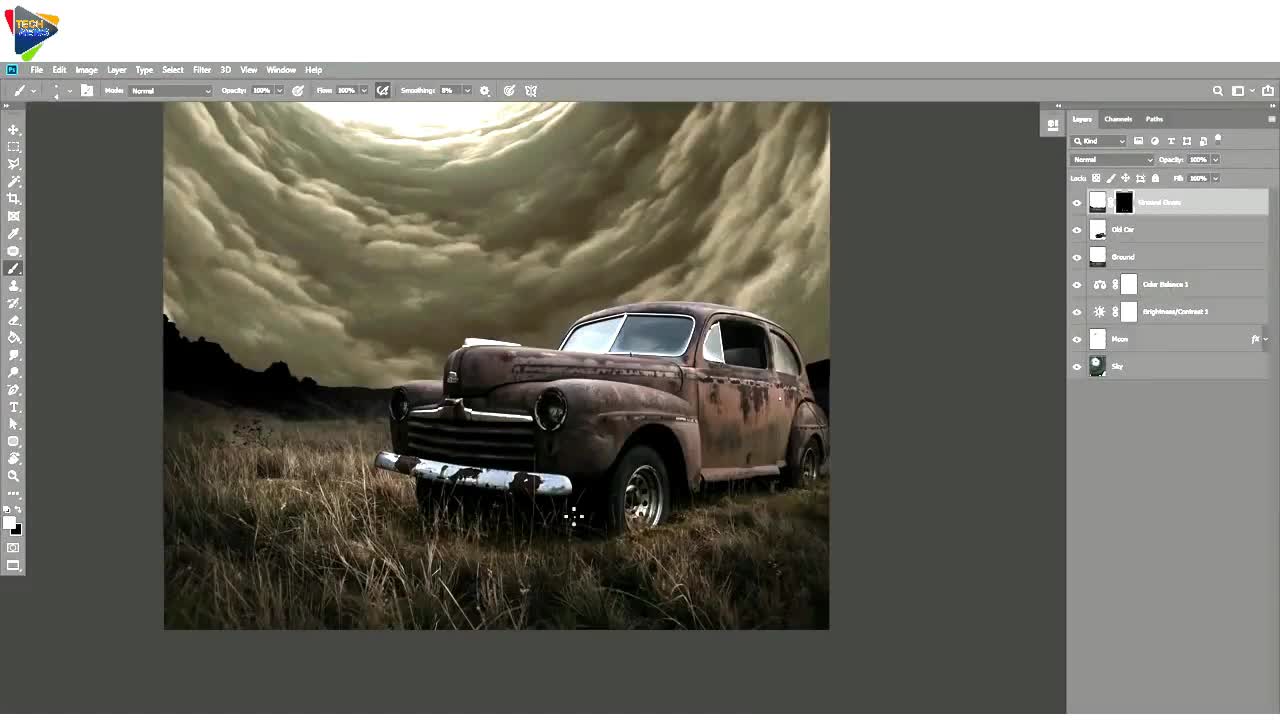The image size is (1280, 720).
Task: Select the Eraser tool
Action: pyautogui.click(x=14, y=320)
